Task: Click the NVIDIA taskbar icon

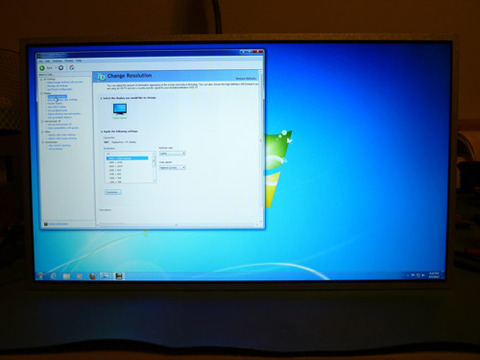Action: tap(118, 276)
